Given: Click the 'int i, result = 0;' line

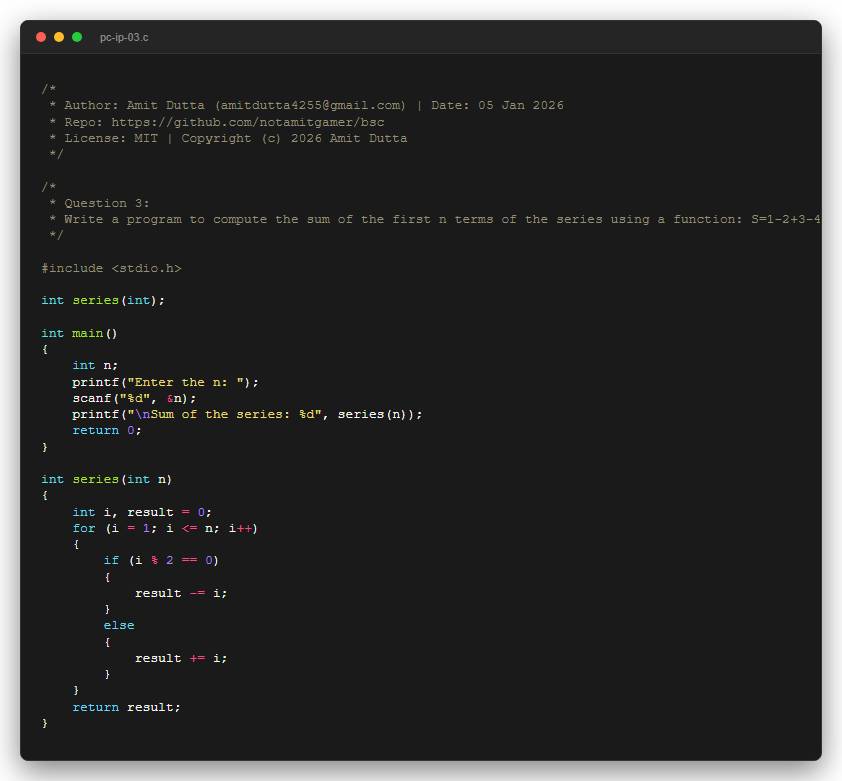Looking at the screenshot, I should [x=142, y=512].
